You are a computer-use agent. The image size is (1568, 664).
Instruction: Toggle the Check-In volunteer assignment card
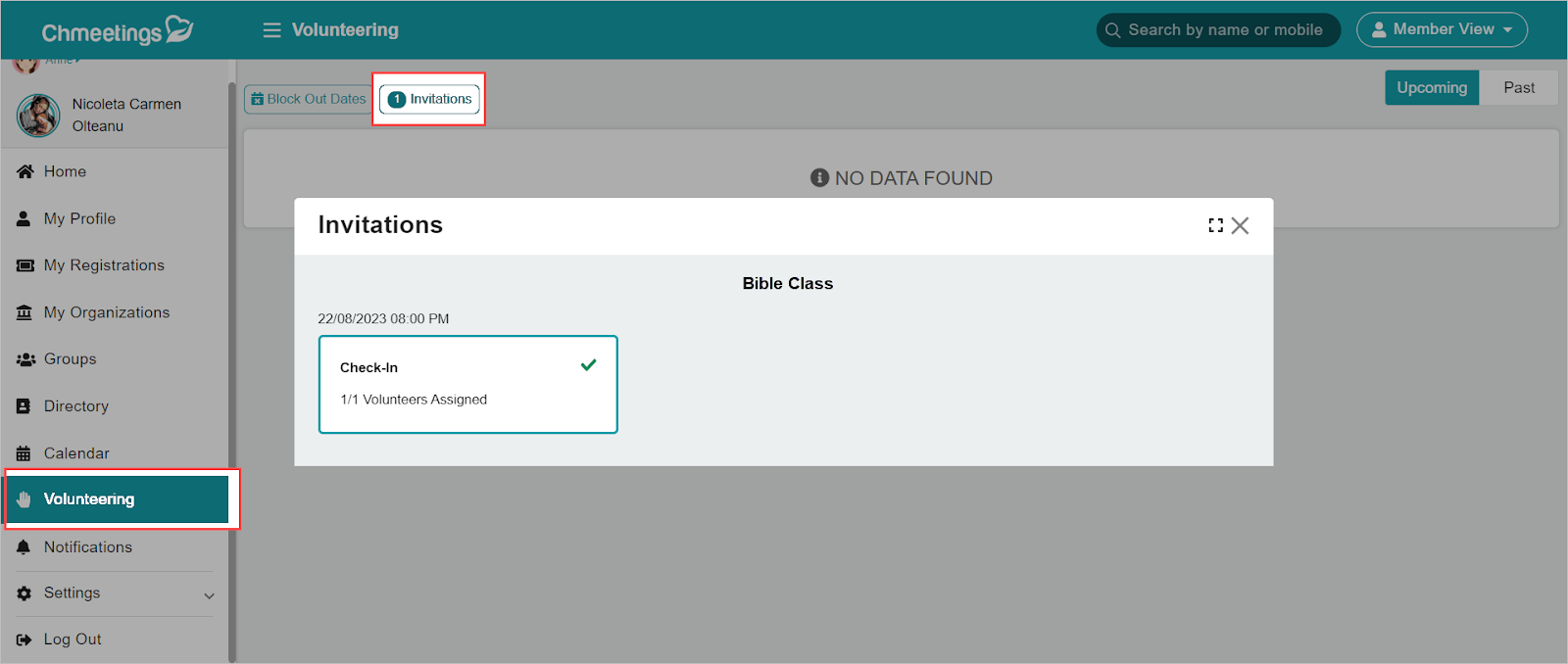(x=468, y=384)
